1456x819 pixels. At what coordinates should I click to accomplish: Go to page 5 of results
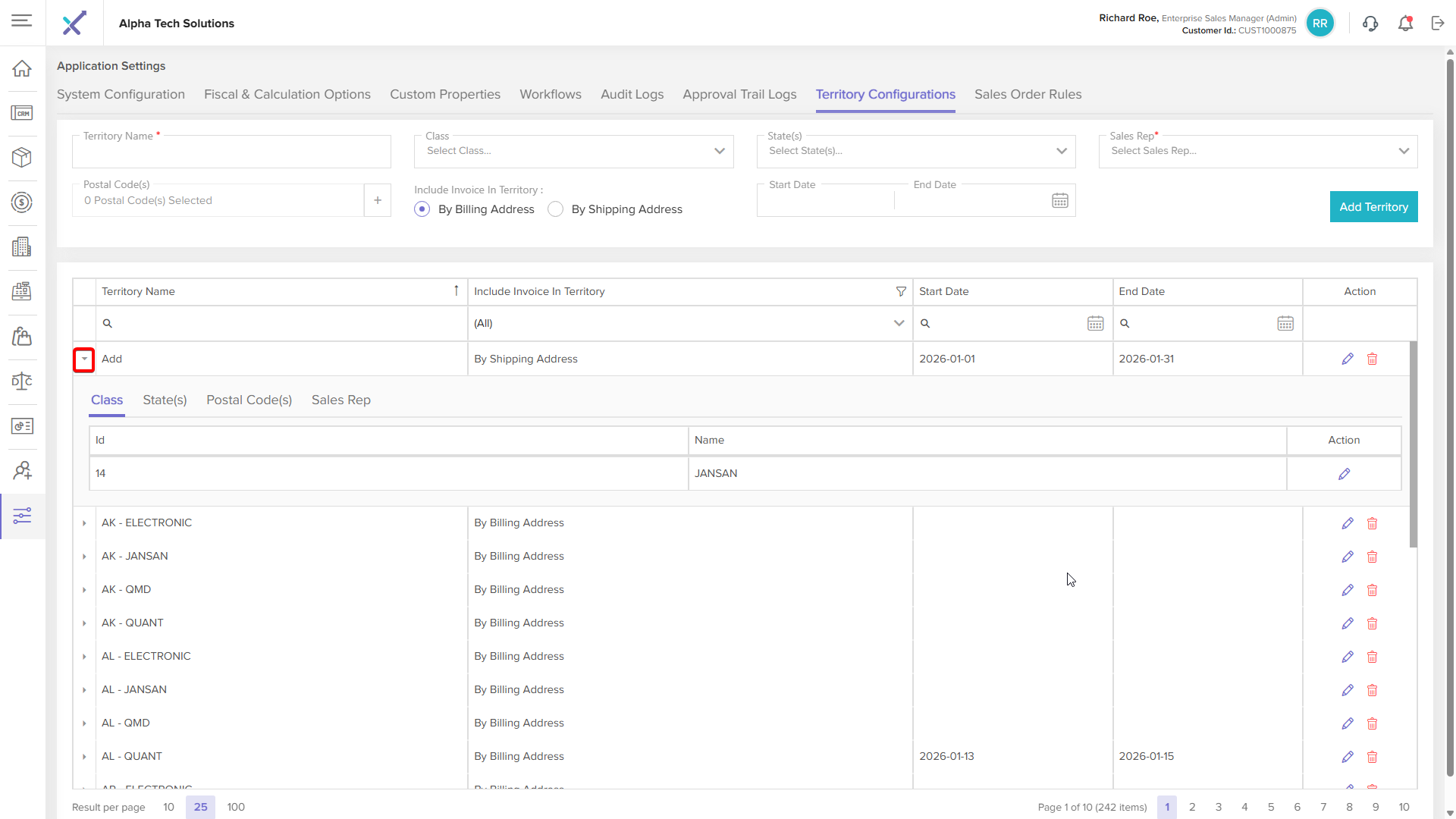pyautogui.click(x=1270, y=807)
